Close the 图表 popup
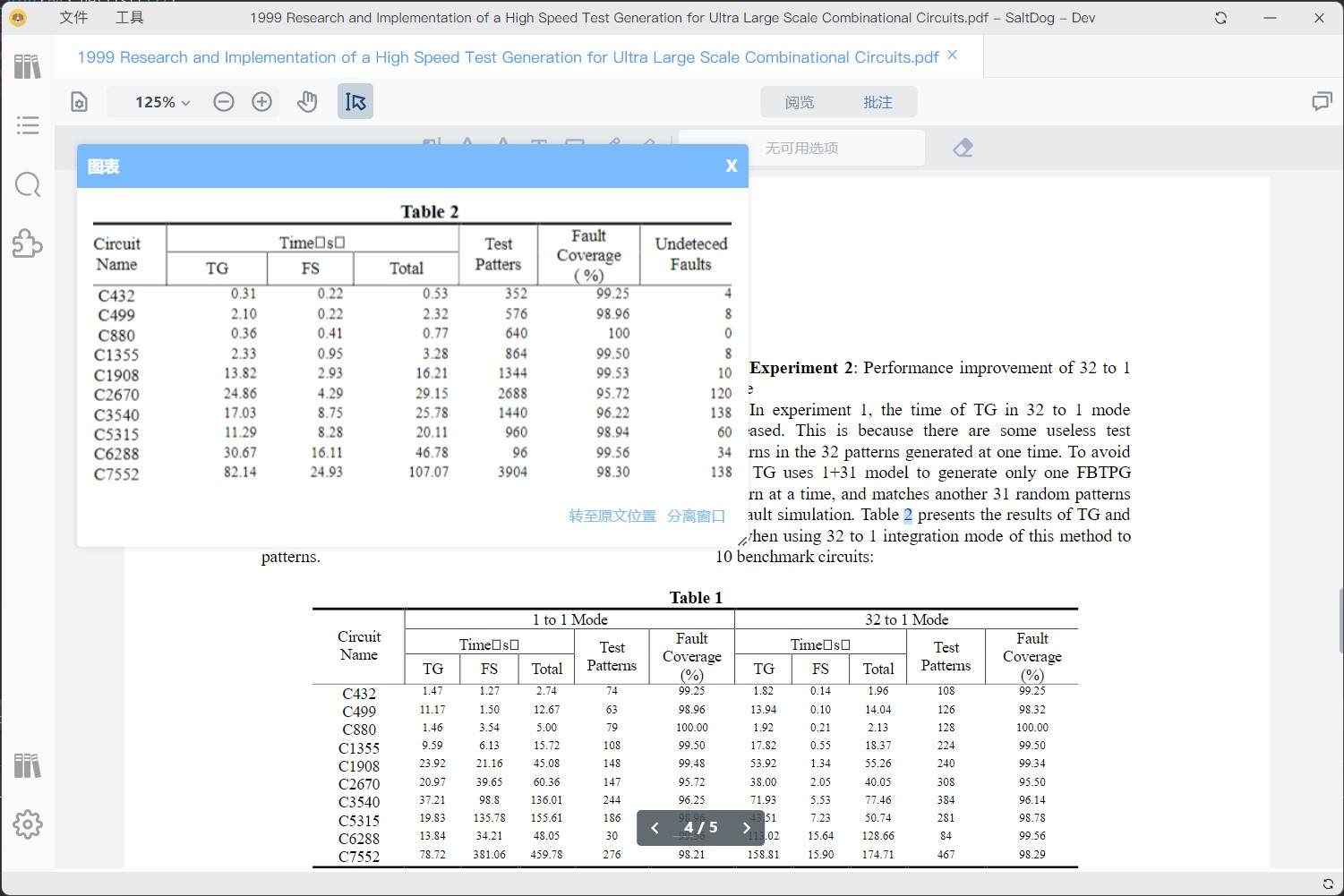The height and width of the screenshot is (896, 1344). 732,166
